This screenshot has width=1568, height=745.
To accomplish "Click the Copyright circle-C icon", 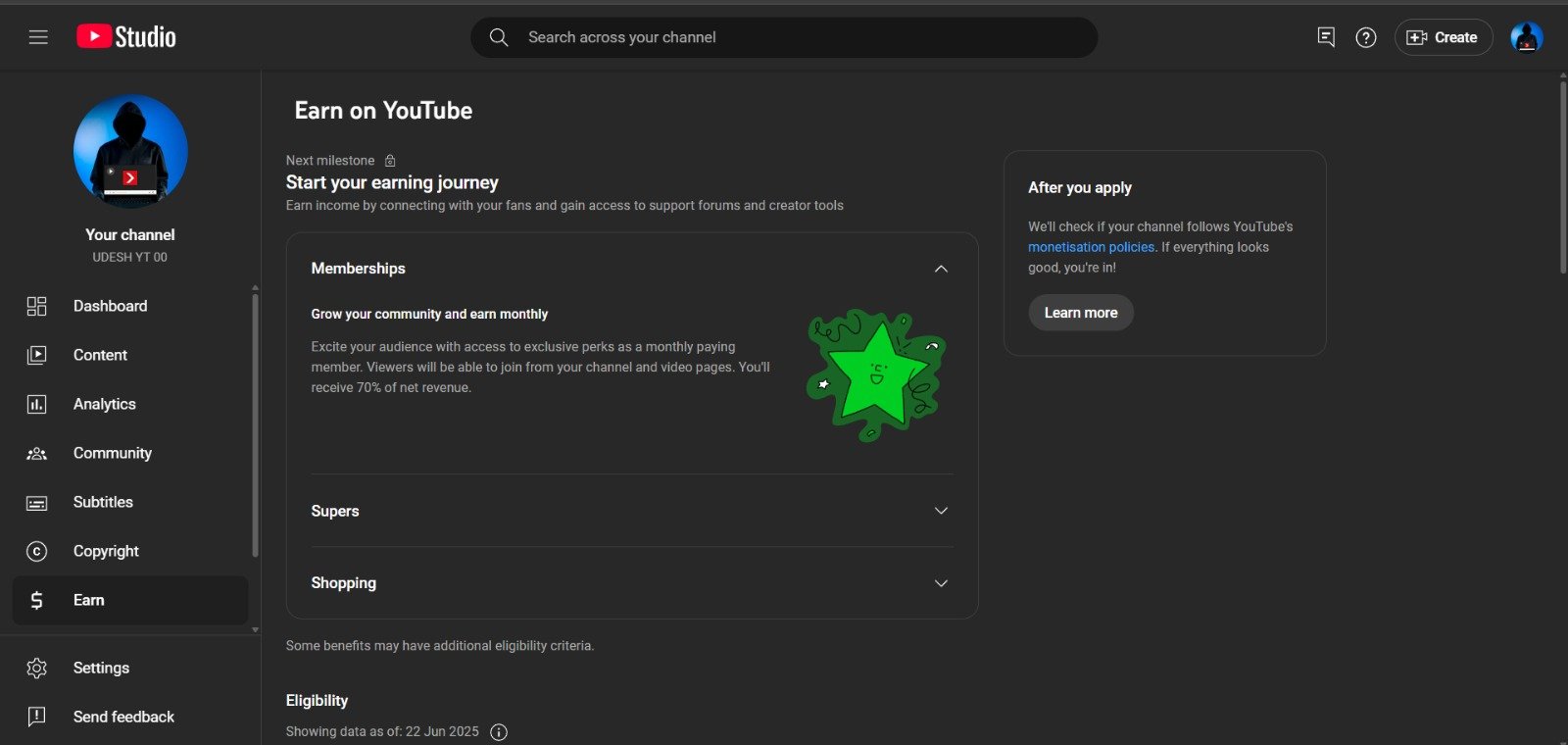I will click(36, 551).
